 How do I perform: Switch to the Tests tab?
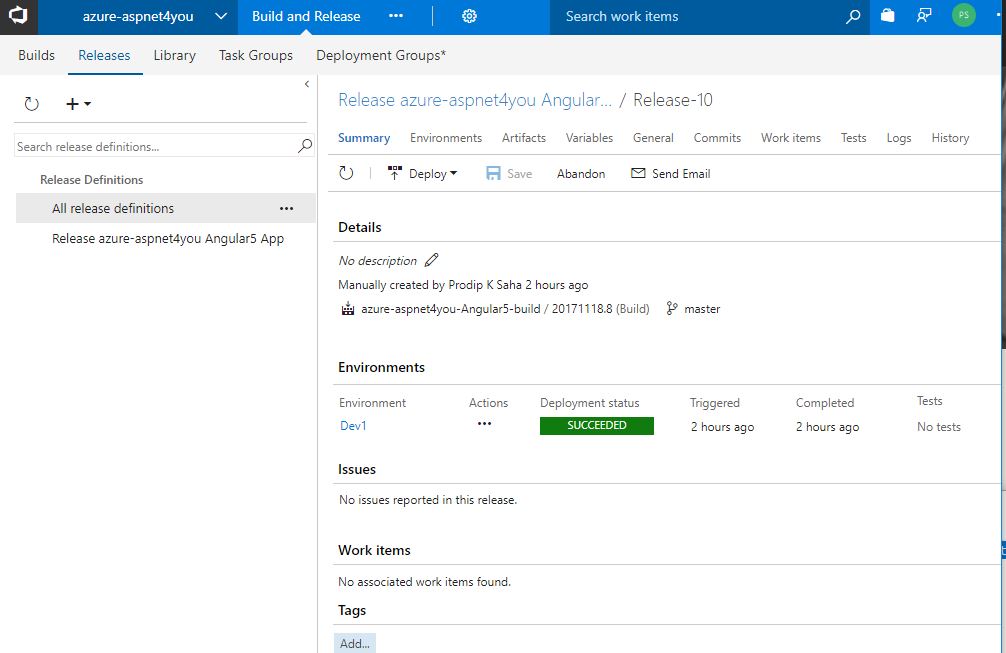coord(853,138)
